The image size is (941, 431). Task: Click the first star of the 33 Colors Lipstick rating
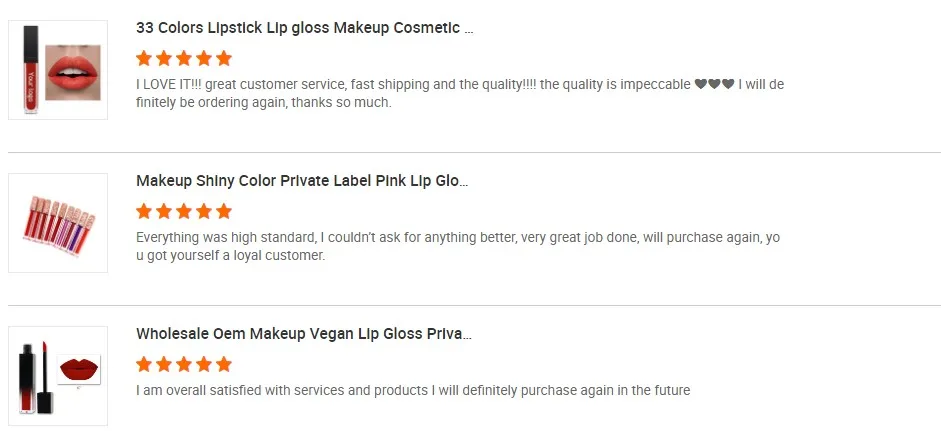tap(144, 58)
